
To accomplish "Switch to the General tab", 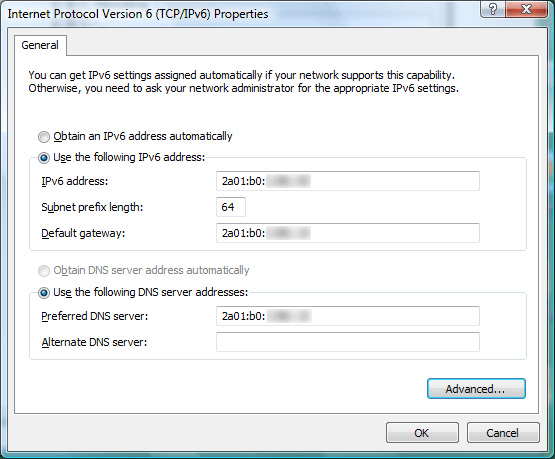I will point(40,45).
